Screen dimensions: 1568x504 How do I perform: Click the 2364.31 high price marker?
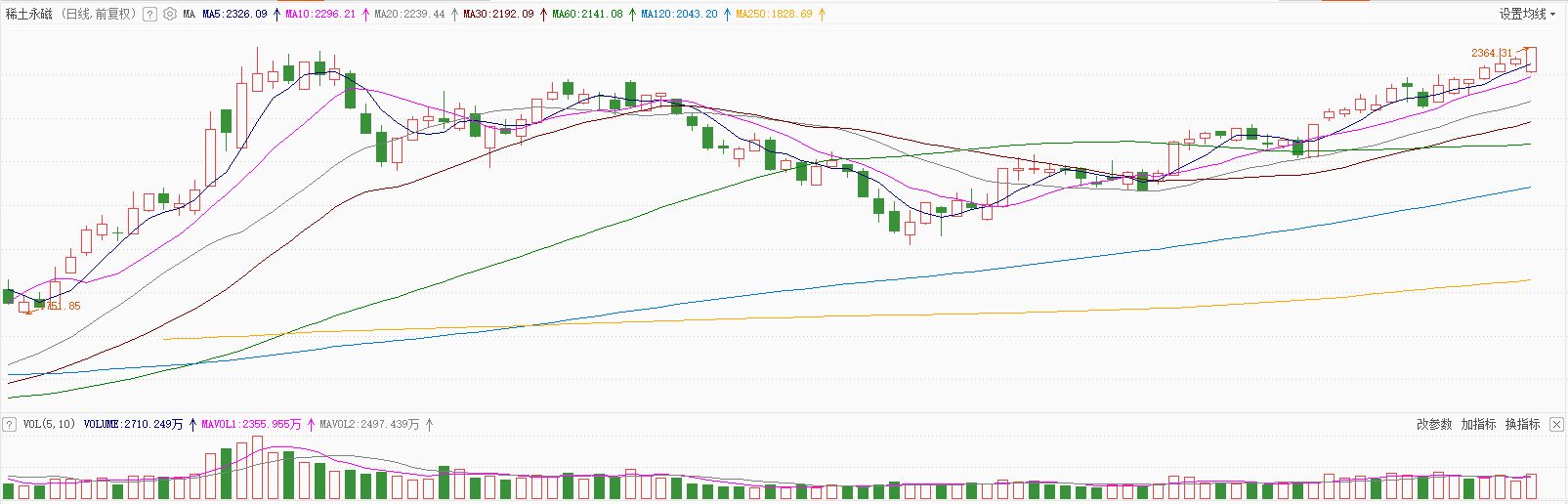point(1492,53)
